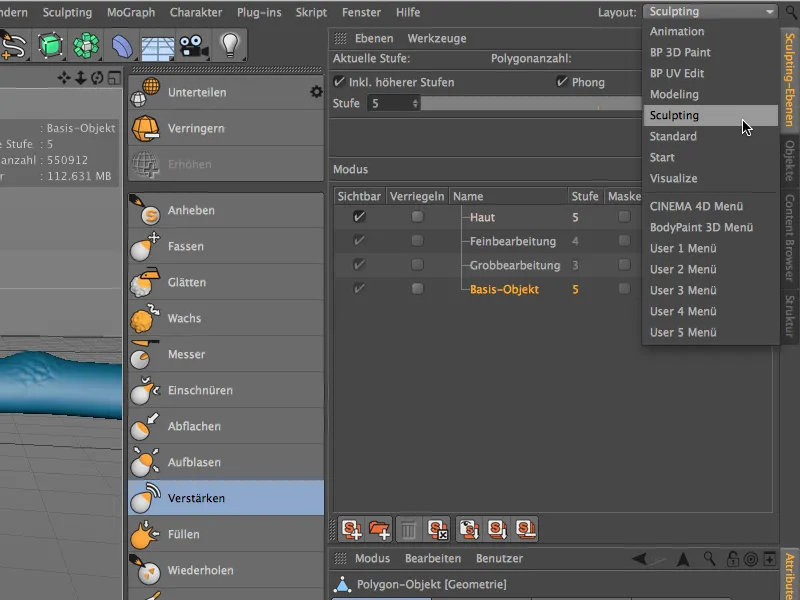800x600 pixels.
Task: Click the back arrow in attribute manager
Action: coord(639,559)
